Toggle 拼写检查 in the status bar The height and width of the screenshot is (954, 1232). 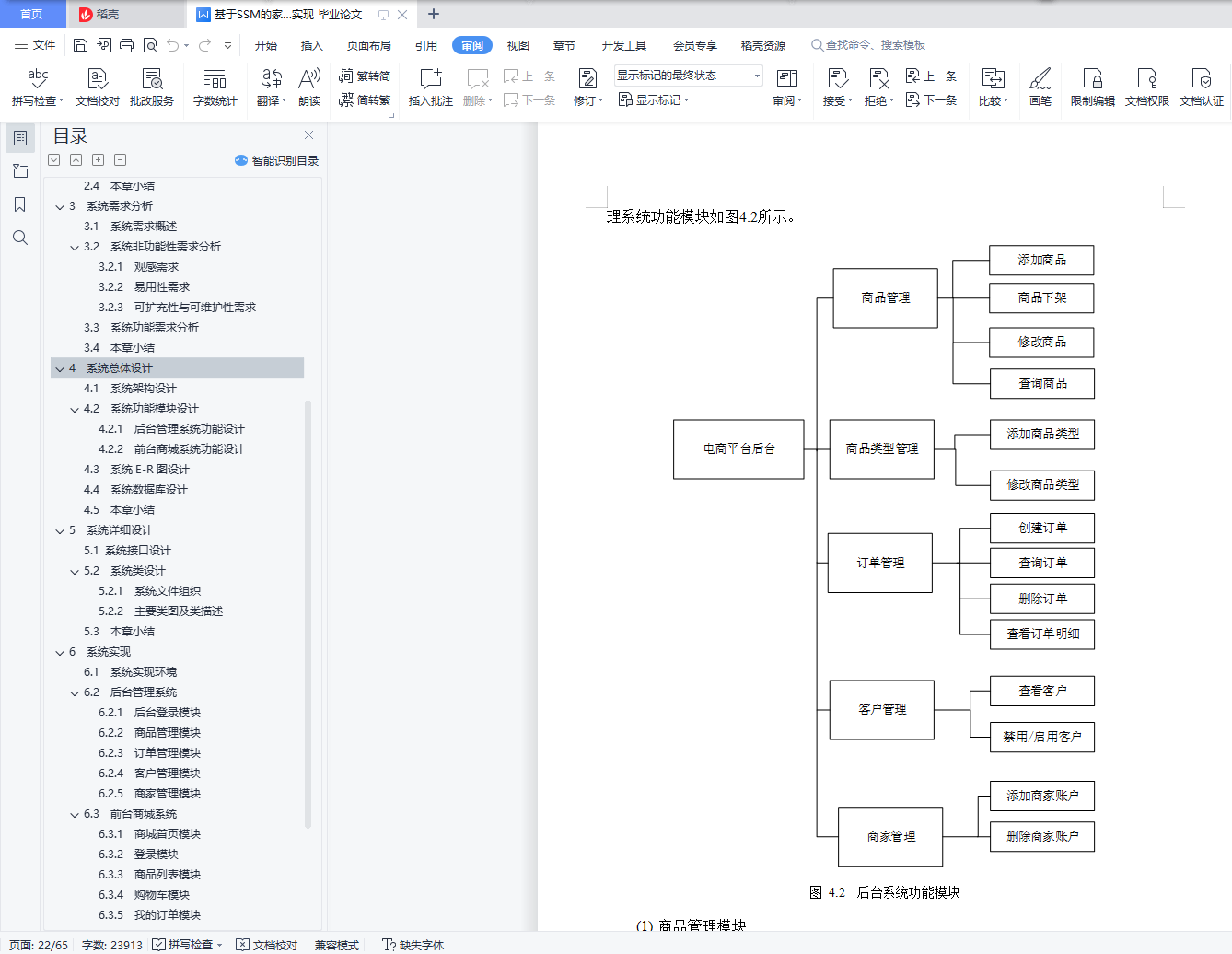point(188,945)
